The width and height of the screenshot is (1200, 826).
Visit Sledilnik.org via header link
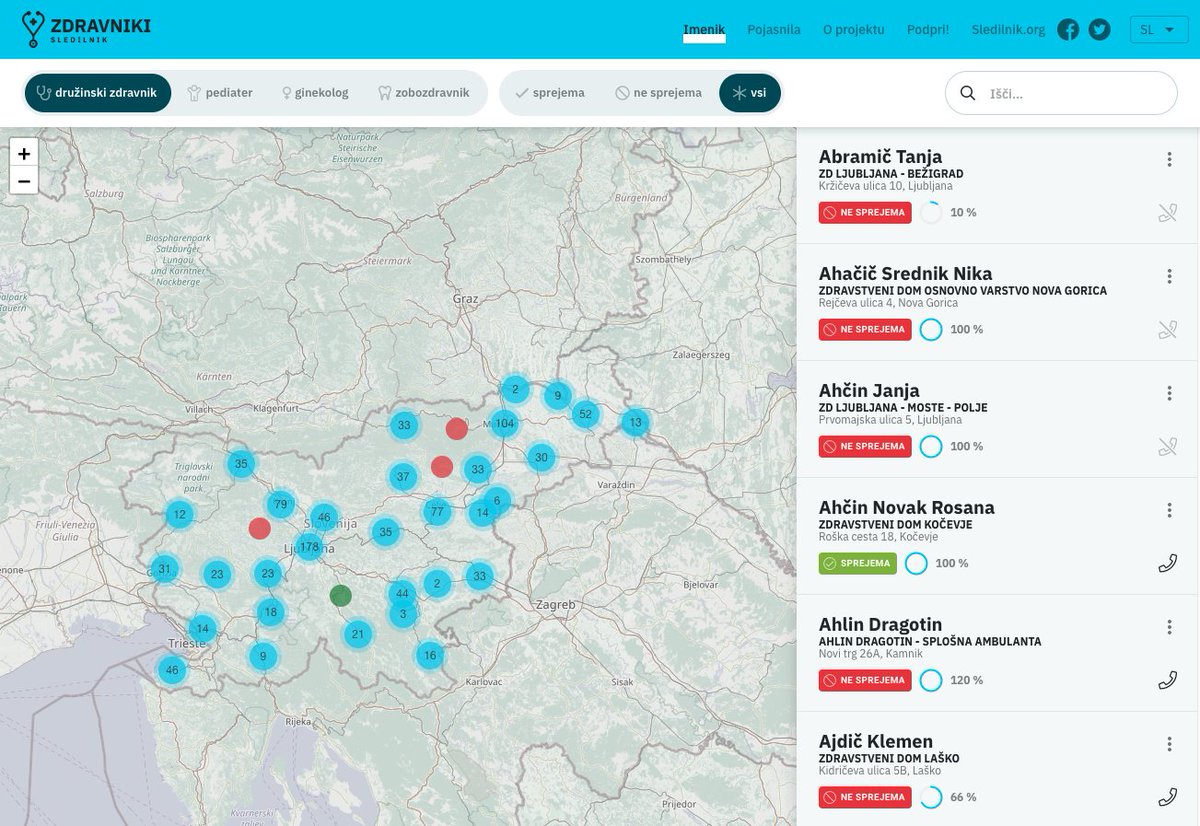point(1009,30)
